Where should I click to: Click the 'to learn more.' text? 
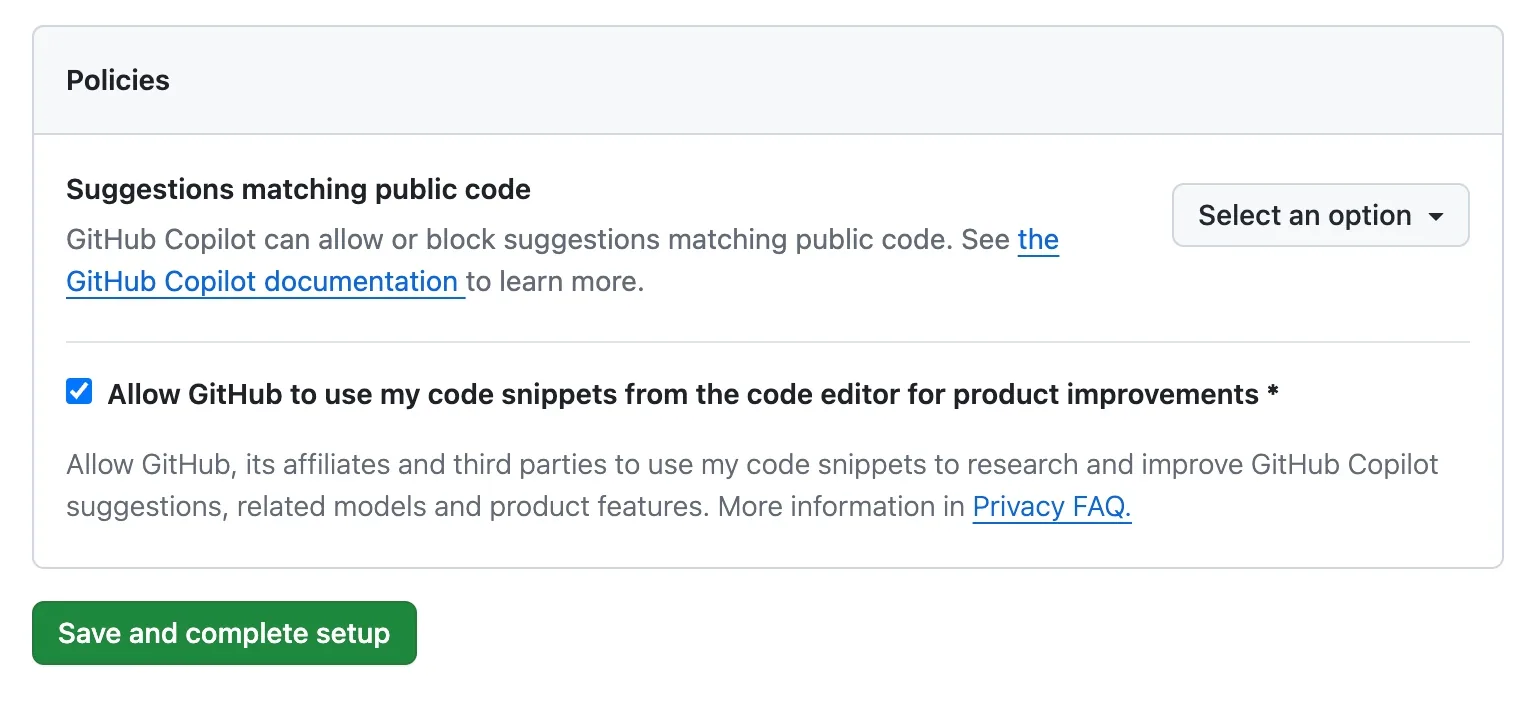click(555, 282)
